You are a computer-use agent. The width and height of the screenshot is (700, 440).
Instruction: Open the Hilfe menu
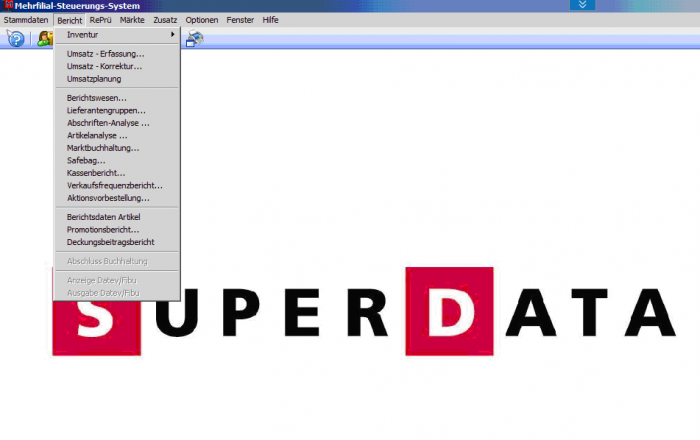point(270,20)
